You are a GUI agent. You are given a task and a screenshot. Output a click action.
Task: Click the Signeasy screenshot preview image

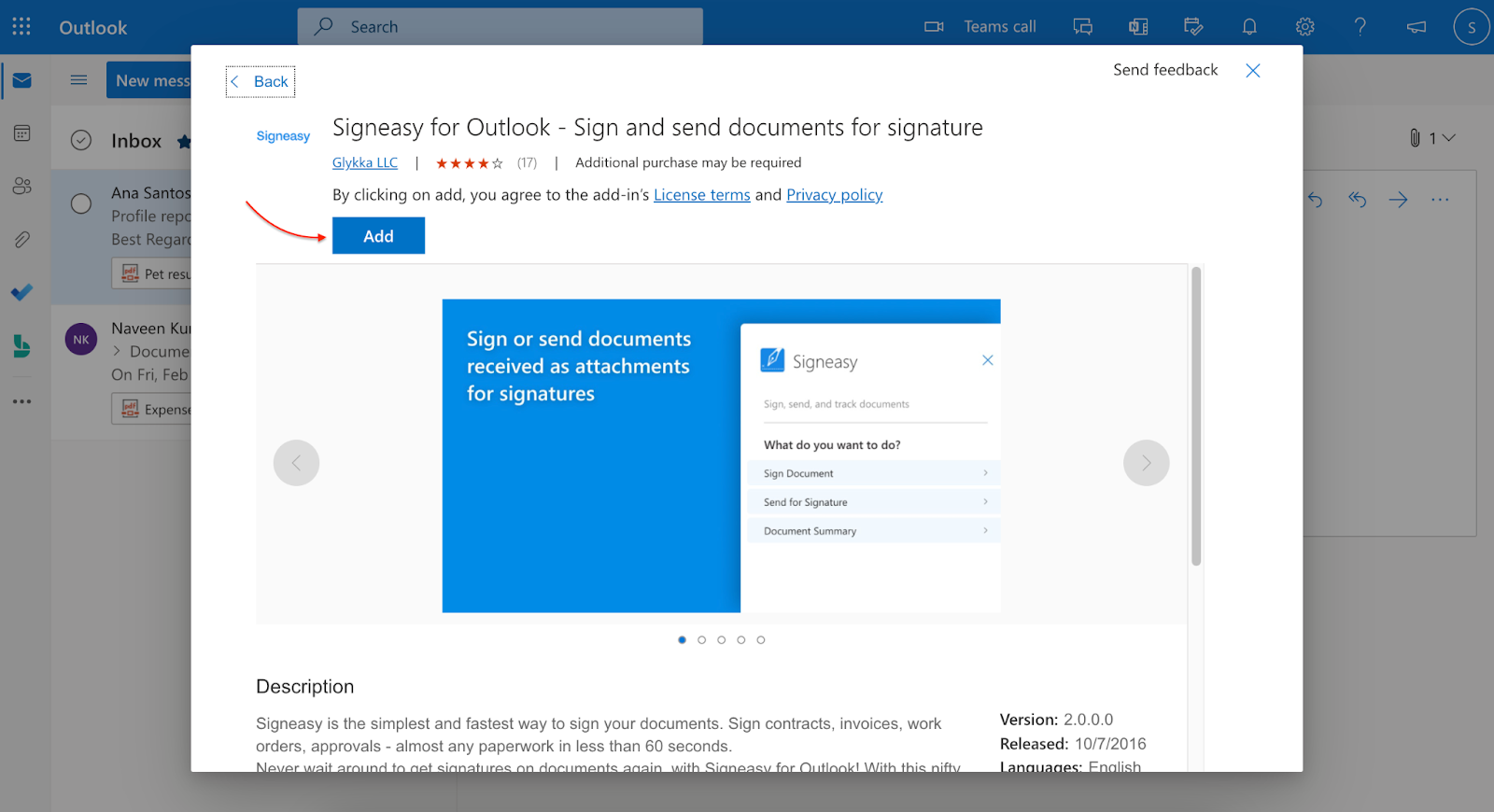point(722,455)
